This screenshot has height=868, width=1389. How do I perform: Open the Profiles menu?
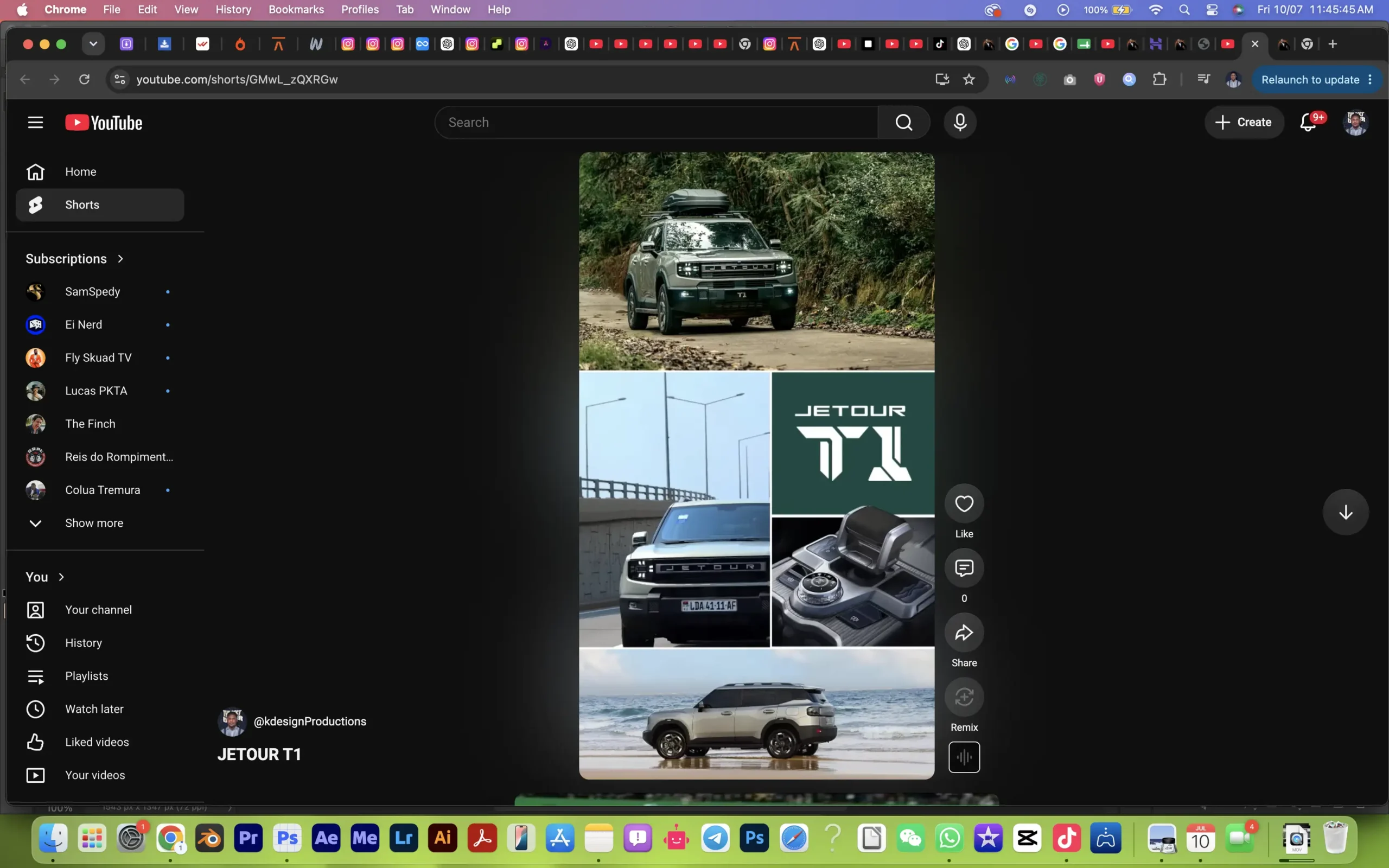point(360,9)
